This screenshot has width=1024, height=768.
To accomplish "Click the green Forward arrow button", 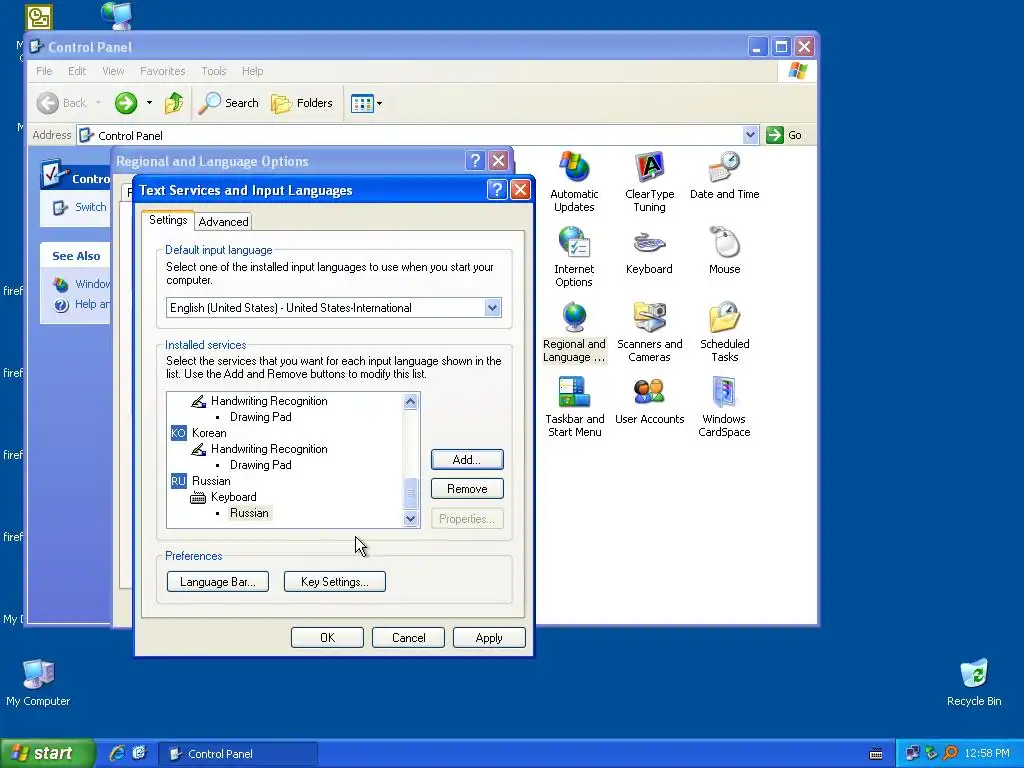I will 126,103.
